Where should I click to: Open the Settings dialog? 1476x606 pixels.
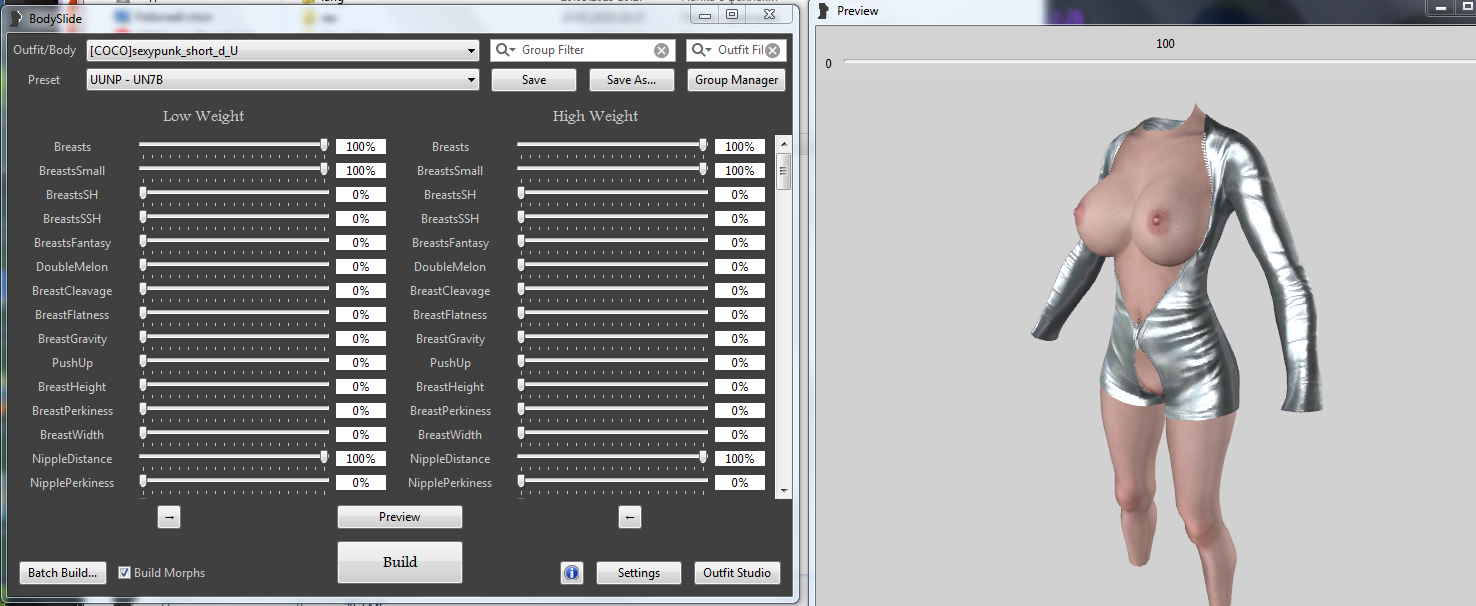[638, 573]
